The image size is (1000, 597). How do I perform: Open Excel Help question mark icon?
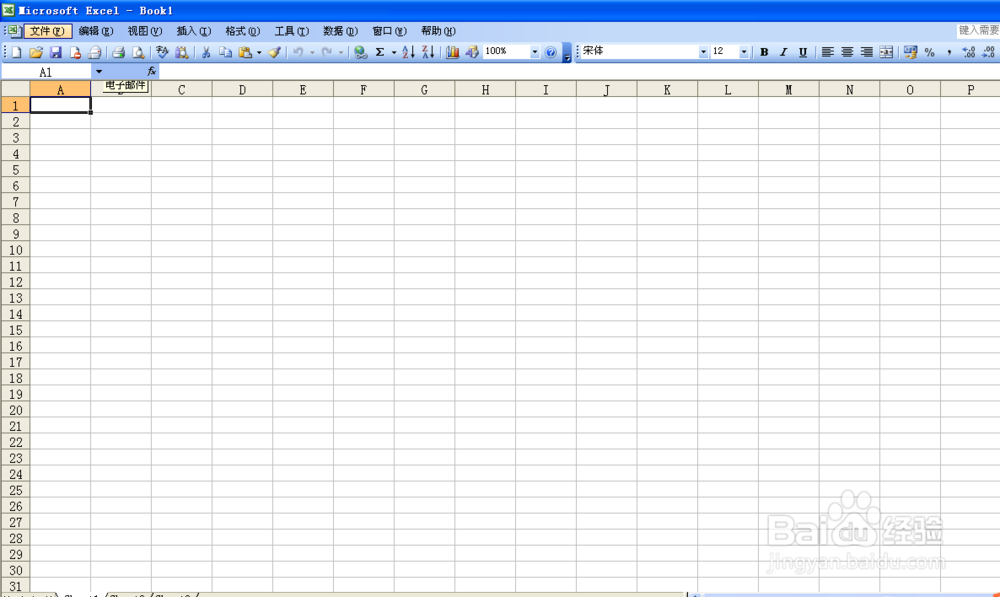point(551,52)
